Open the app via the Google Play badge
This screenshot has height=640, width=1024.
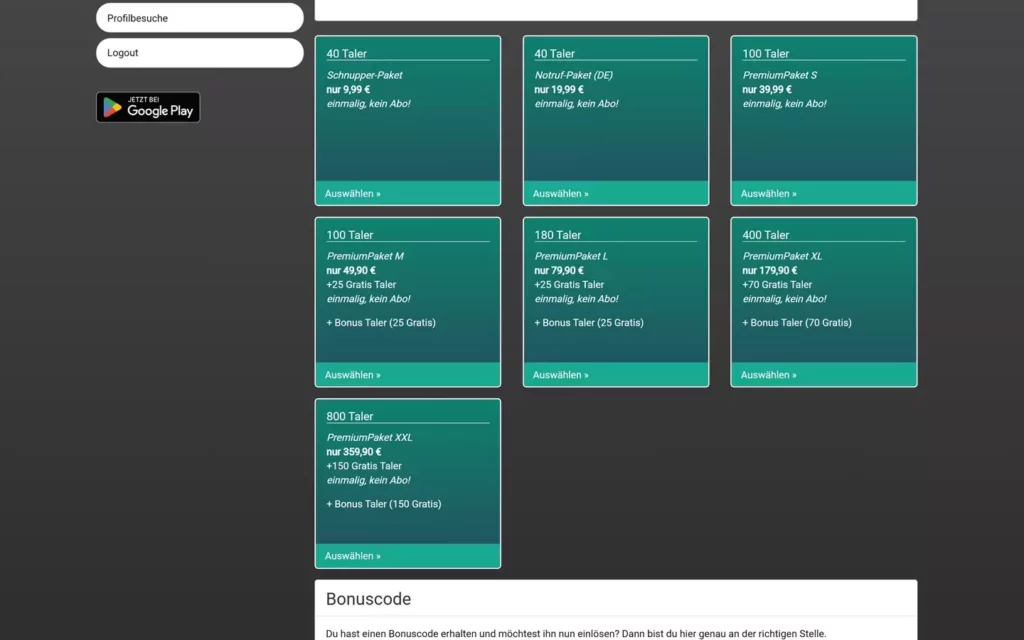click(x=148, y=106)
